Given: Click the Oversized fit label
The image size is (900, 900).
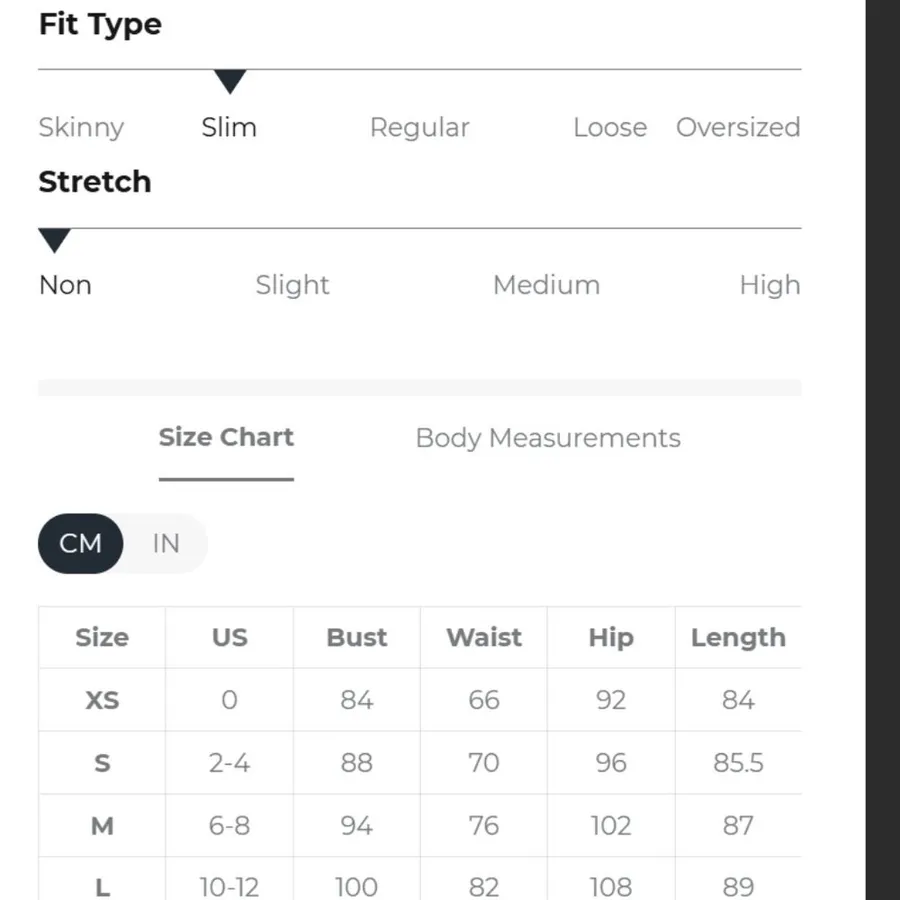Looking at the screenshot, I should click(738, 127).
